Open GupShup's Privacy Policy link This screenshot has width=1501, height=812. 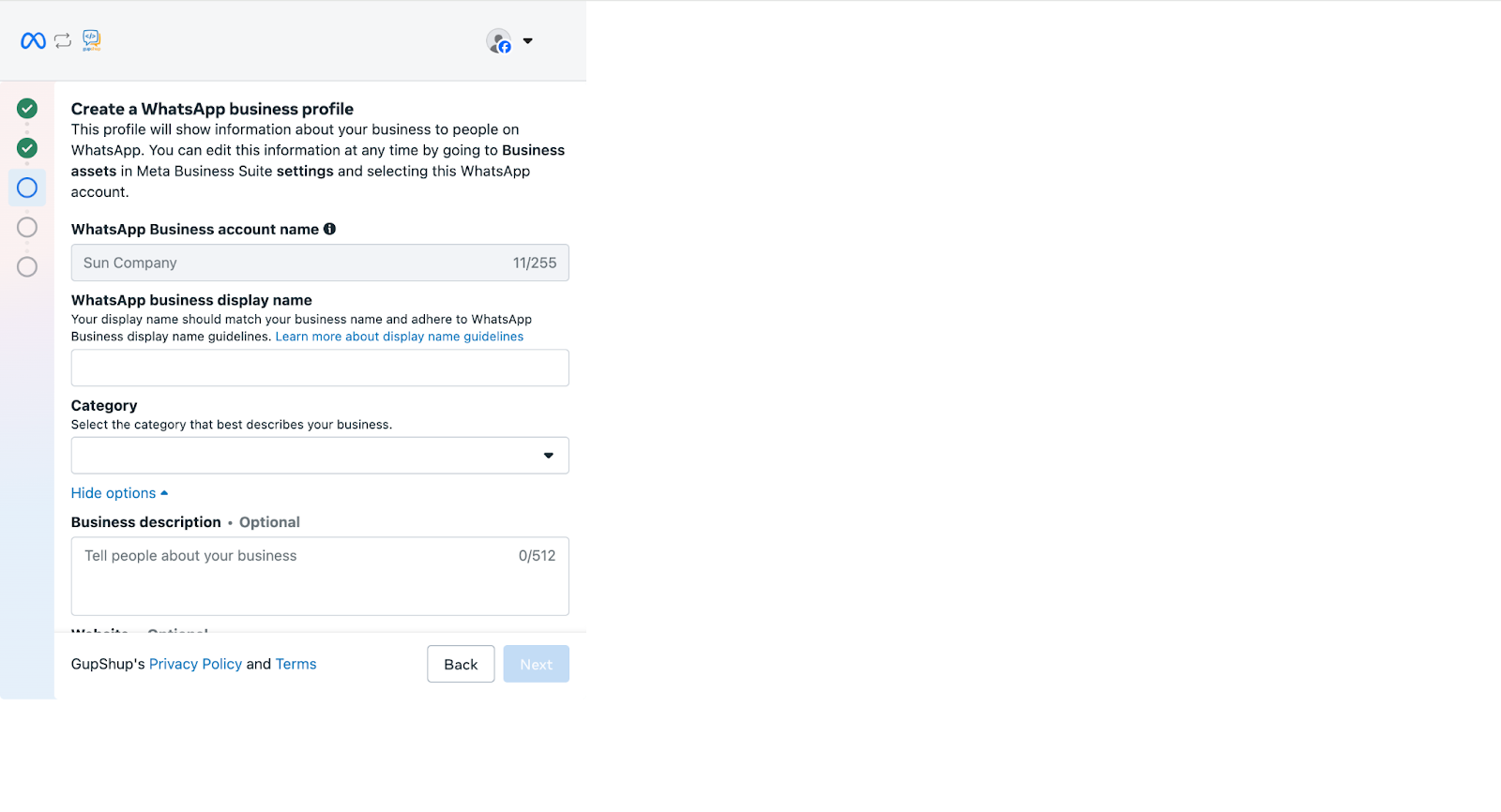tap(195, 664)
